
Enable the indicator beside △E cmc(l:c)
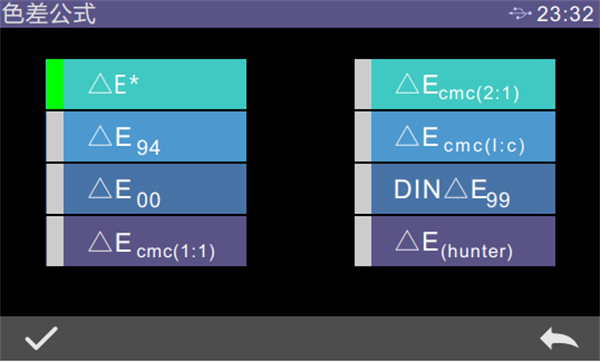pos(363,136)
